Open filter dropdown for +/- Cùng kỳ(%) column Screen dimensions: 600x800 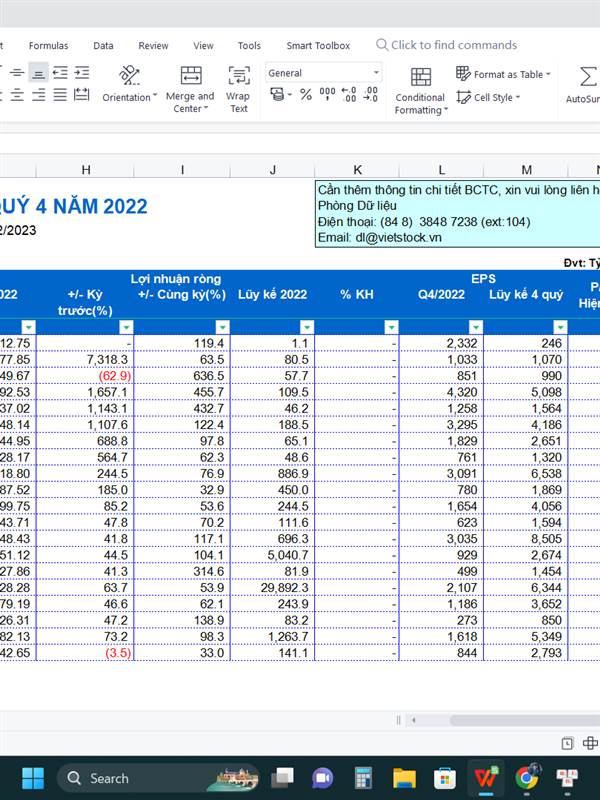pos(222,327)
